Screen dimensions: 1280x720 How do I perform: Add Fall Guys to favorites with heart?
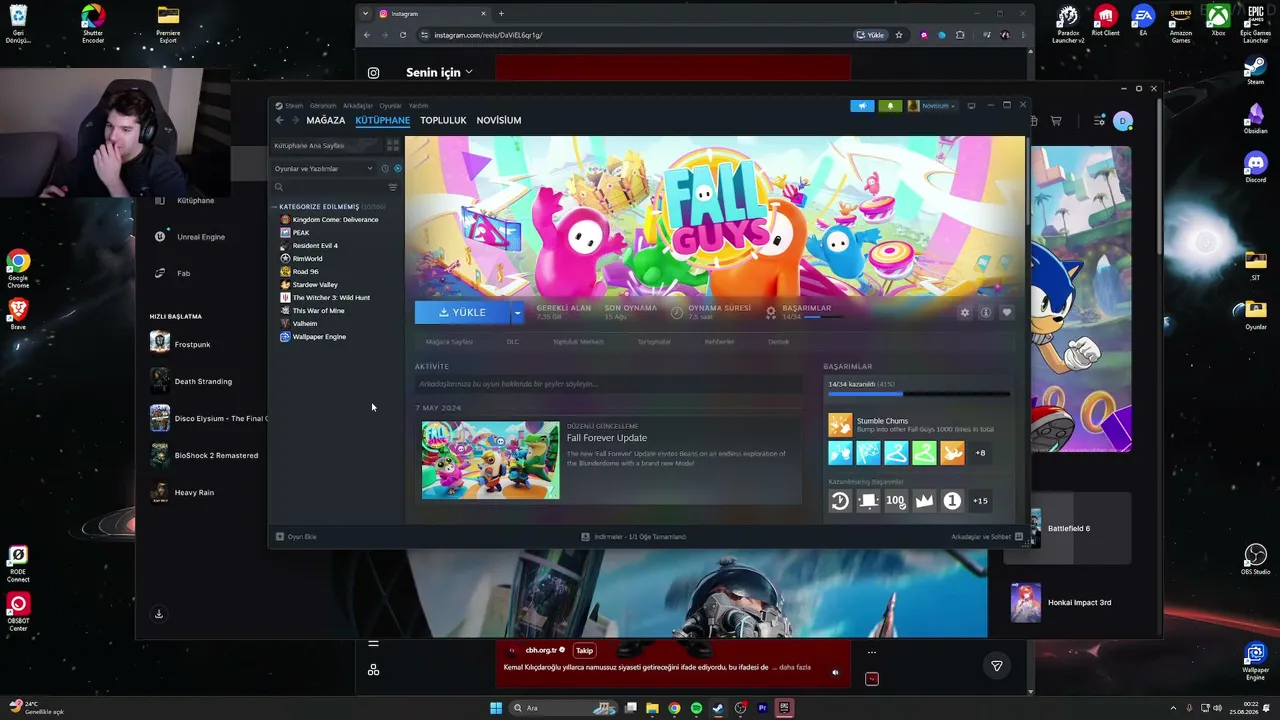point(1006,313)
